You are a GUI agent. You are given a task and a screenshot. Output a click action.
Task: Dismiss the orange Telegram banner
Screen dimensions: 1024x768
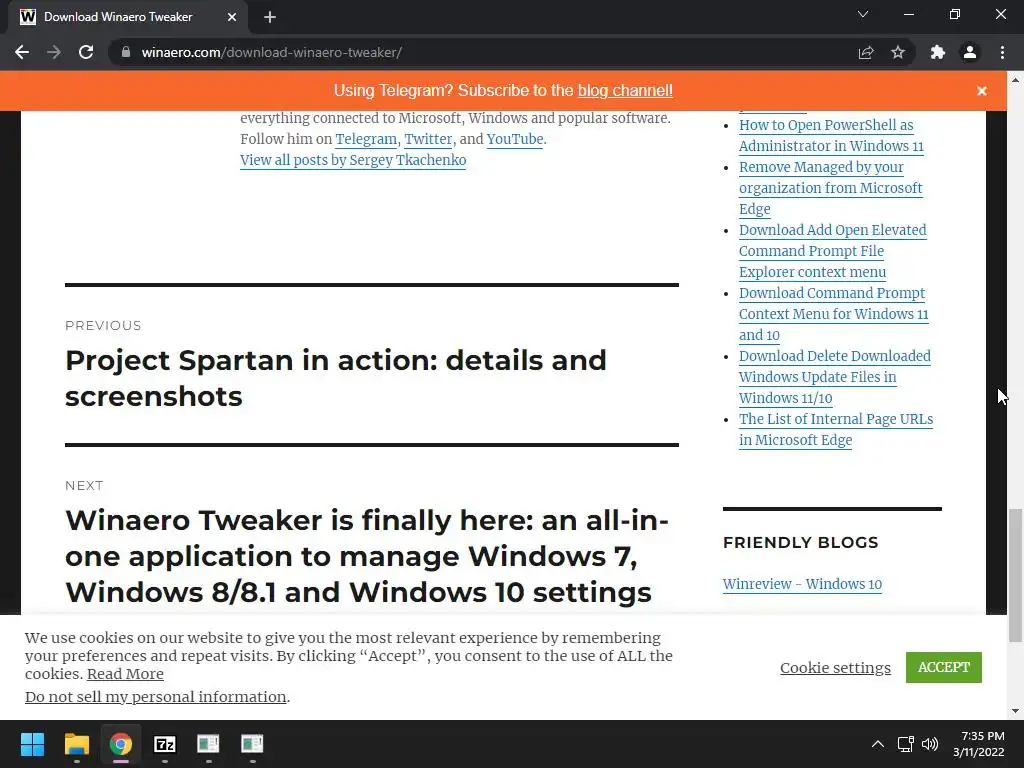pos(982,91)
